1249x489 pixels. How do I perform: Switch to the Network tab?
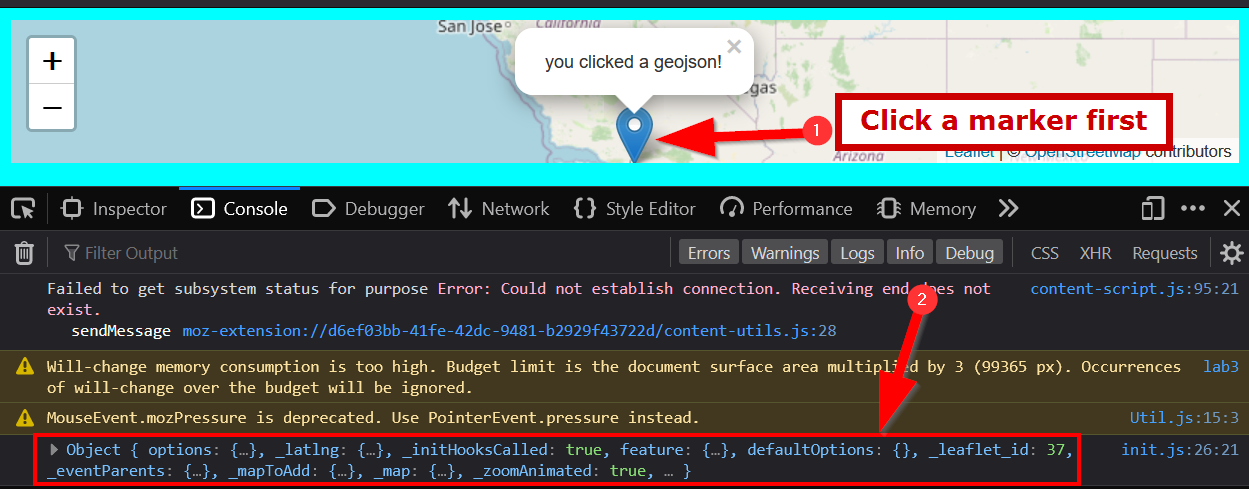(499, 209)
